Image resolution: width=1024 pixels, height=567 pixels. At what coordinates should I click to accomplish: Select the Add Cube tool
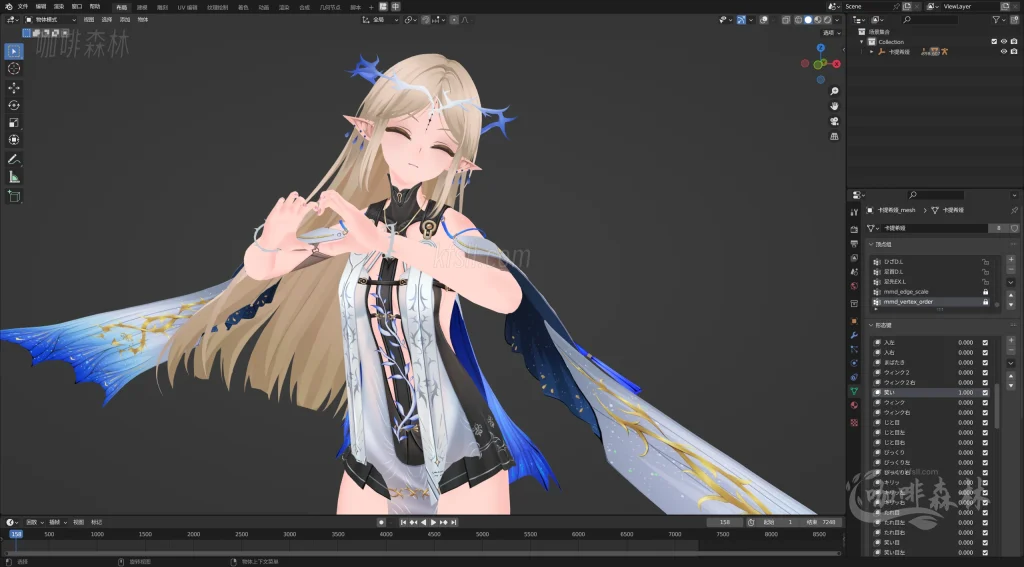click(14, 196)
